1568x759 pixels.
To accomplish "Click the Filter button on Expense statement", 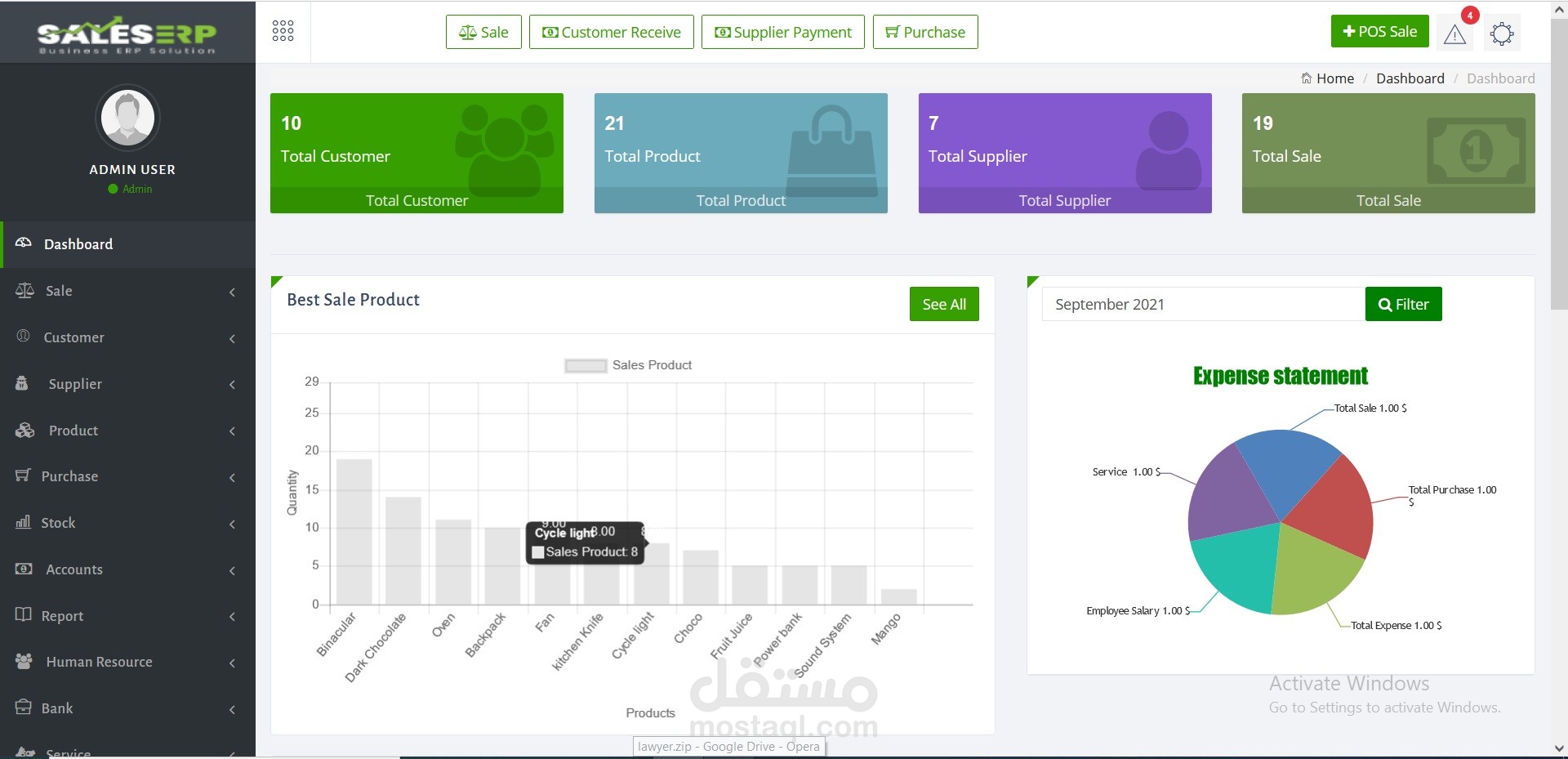I will 1403,303.
